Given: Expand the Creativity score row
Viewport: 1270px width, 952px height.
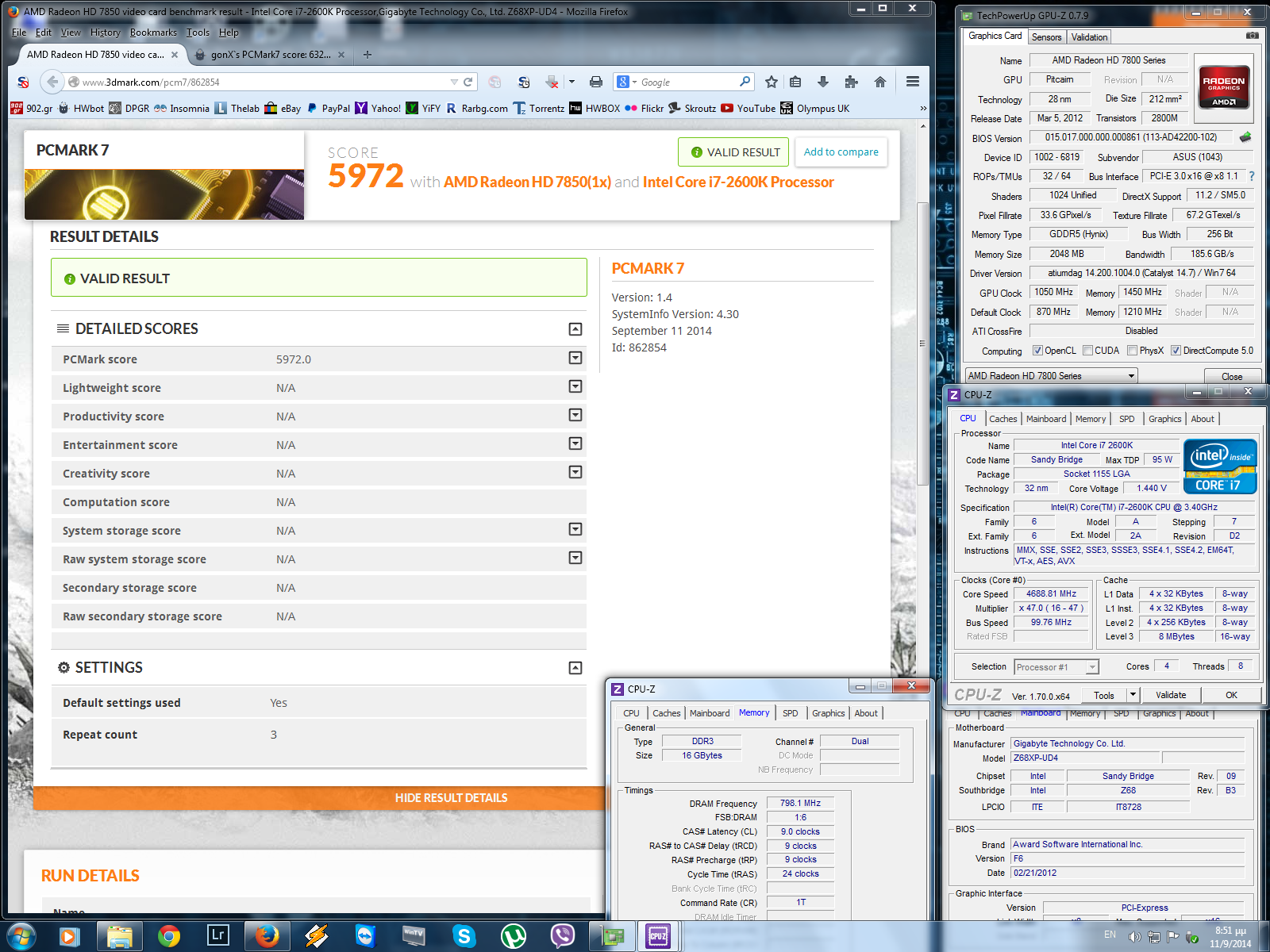Looking at the screenshot, I should point(575,473).
